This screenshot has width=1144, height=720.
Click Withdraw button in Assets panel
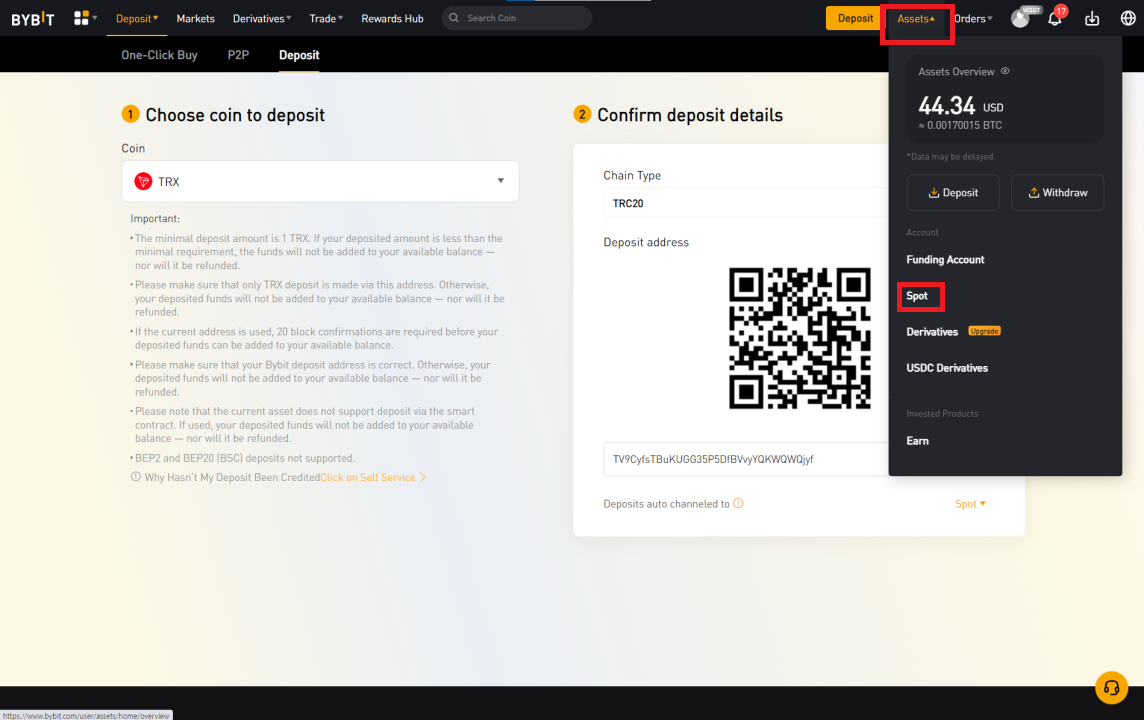(1057, 193)
